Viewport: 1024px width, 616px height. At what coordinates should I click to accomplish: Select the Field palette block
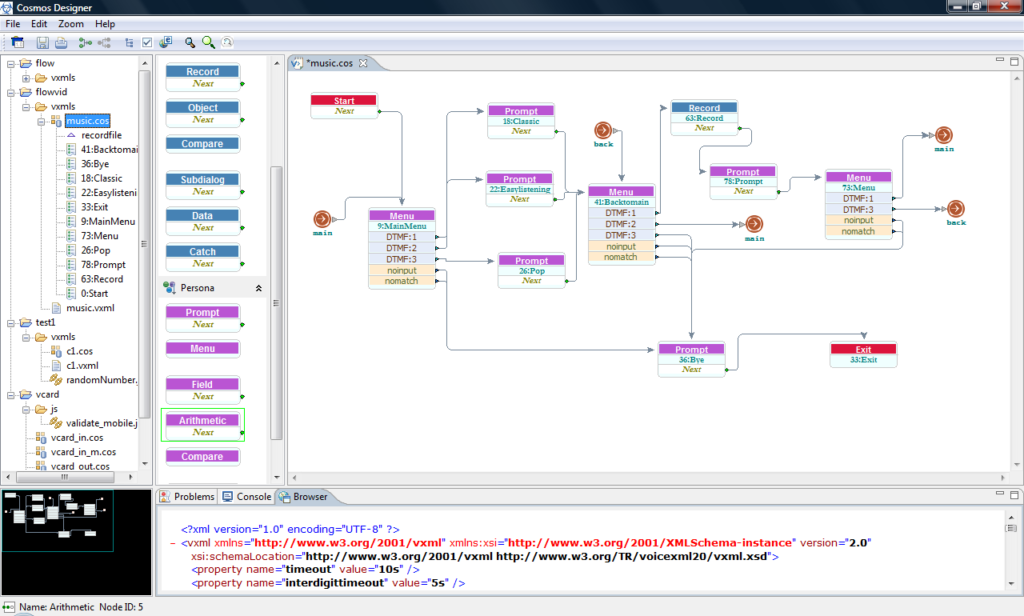point(202,390)
